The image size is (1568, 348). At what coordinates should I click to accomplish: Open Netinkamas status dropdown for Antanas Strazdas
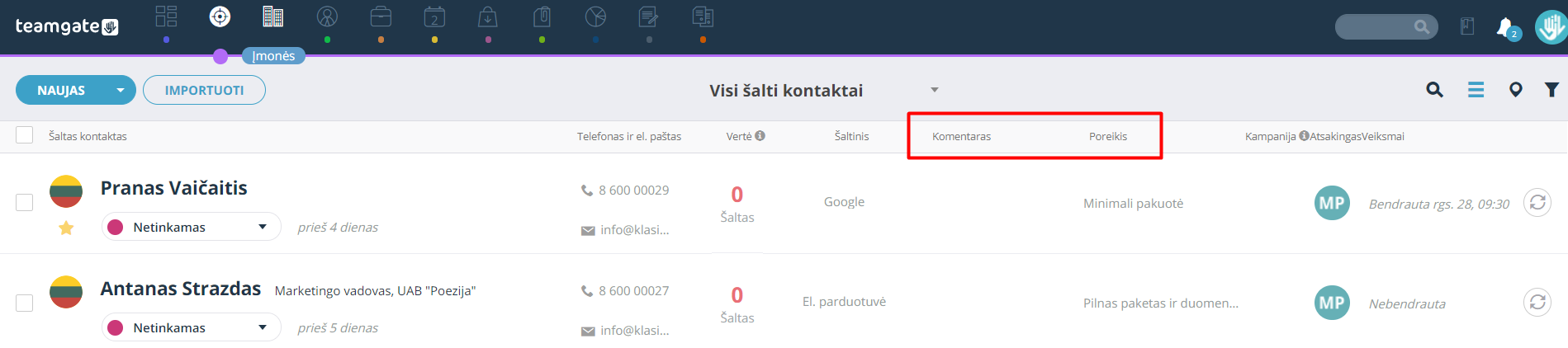192,327
